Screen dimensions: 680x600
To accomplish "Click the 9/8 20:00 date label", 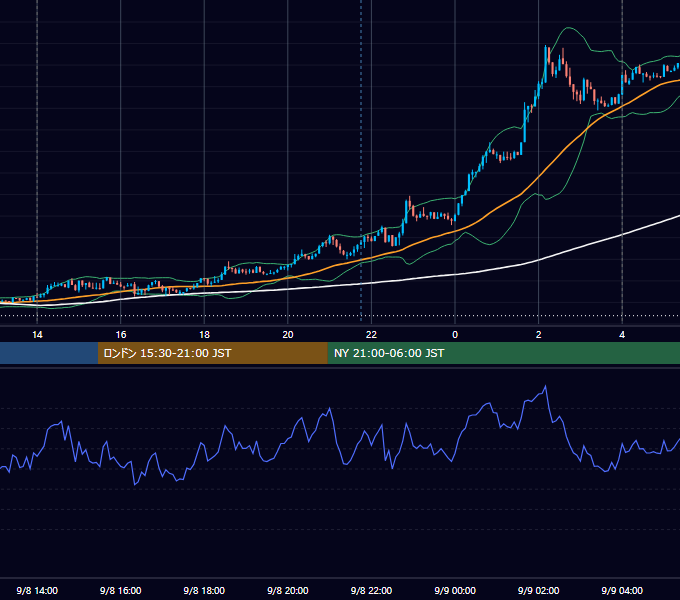I will (288, 590).
